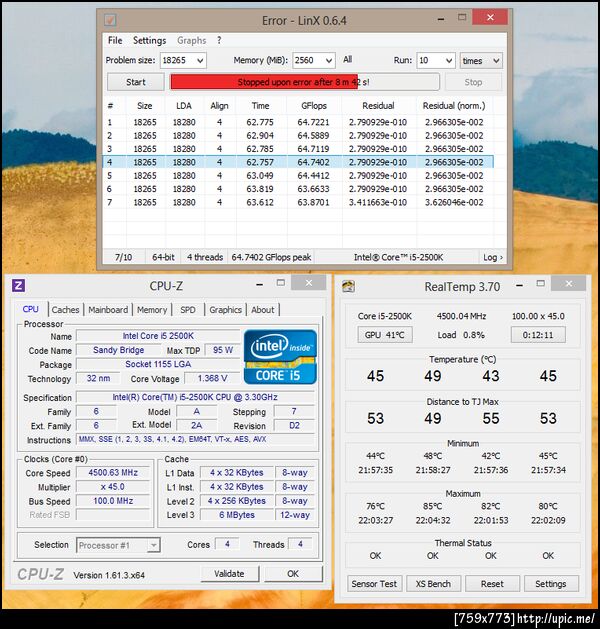Open the ? help menu in LinX

(219, 41)
